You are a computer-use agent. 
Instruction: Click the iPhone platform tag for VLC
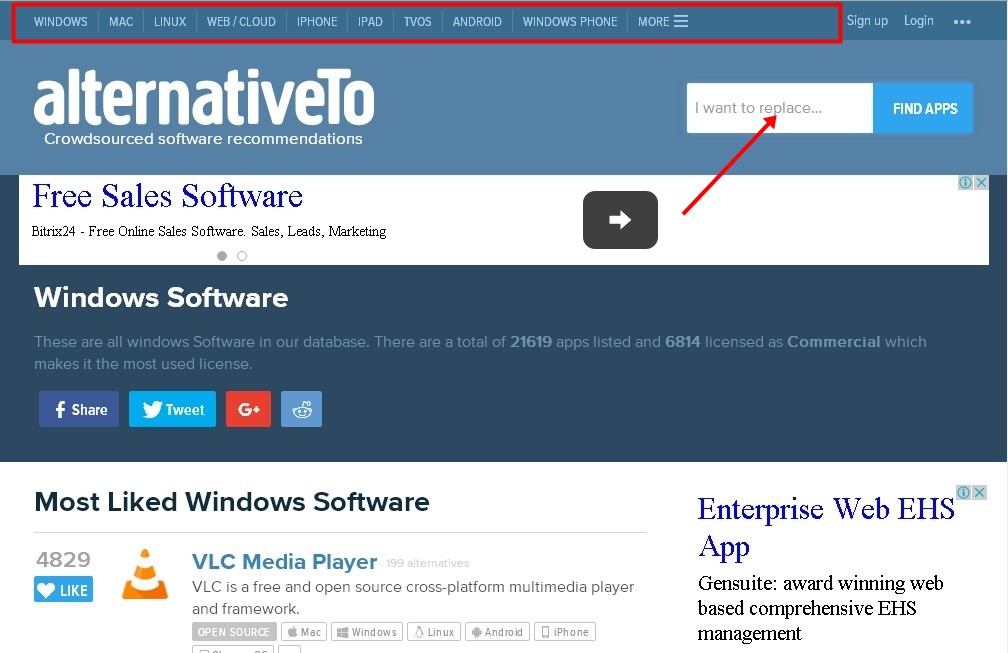pyautogui.click(x=565, y=632)
